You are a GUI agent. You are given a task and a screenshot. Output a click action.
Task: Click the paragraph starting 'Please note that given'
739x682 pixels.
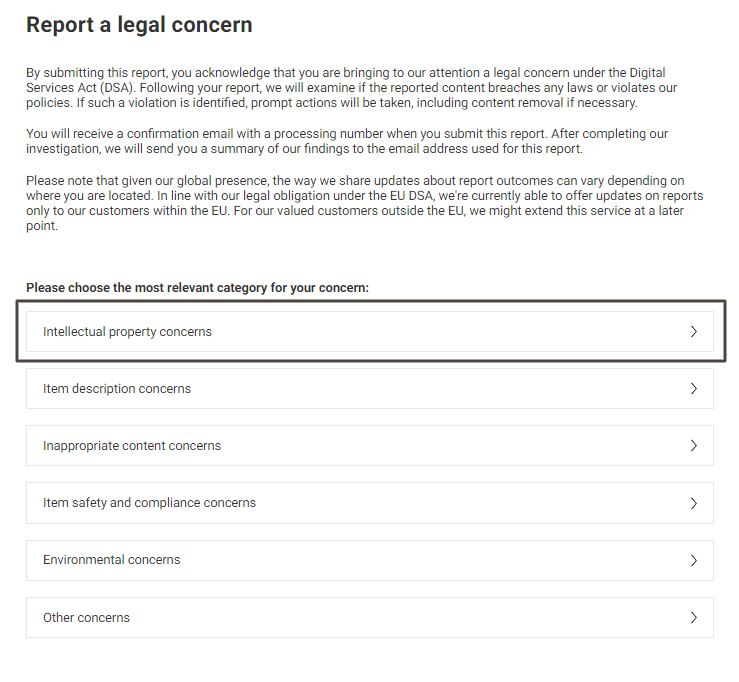[365, 203]
